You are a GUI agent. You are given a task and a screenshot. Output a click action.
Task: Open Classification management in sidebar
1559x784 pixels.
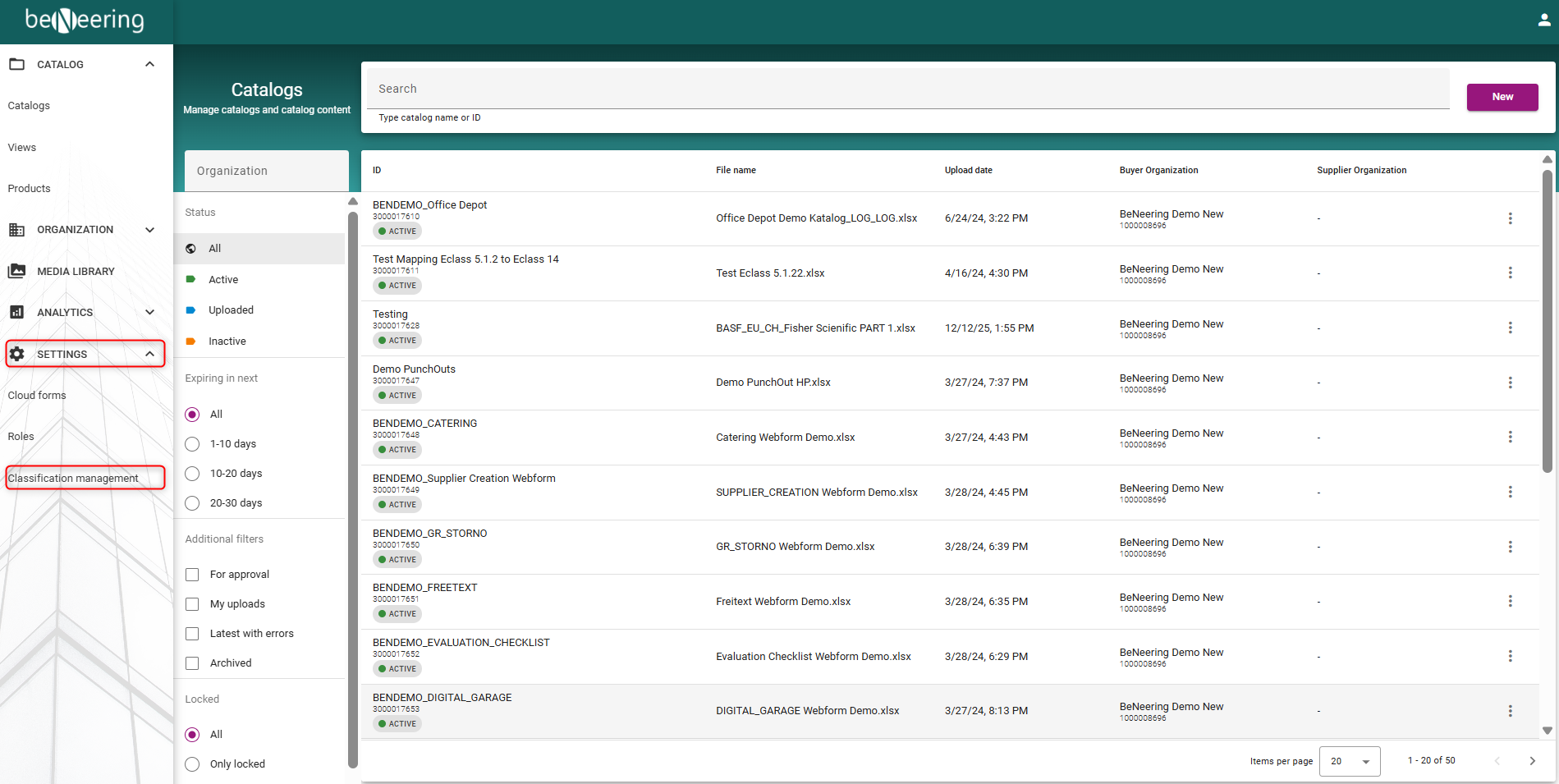(x=73, y=478)
